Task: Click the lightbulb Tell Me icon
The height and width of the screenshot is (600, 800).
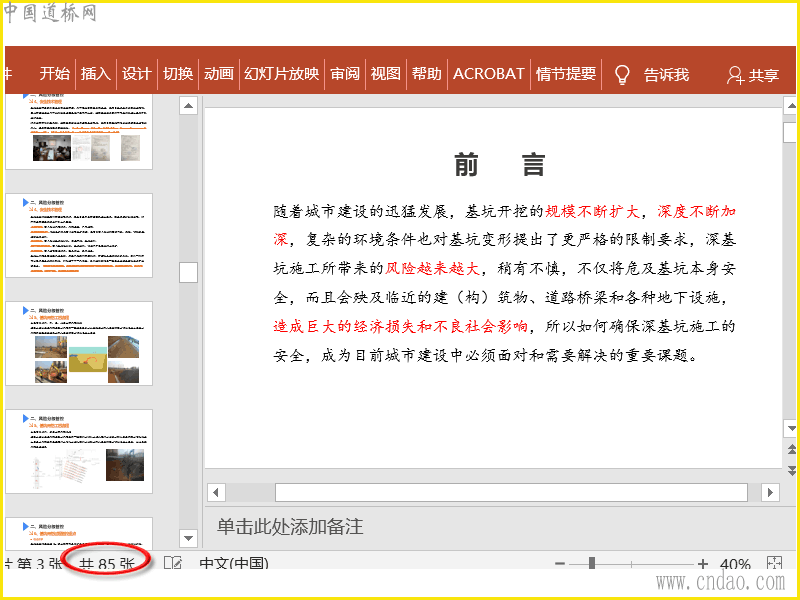Action: coord(621,74)
